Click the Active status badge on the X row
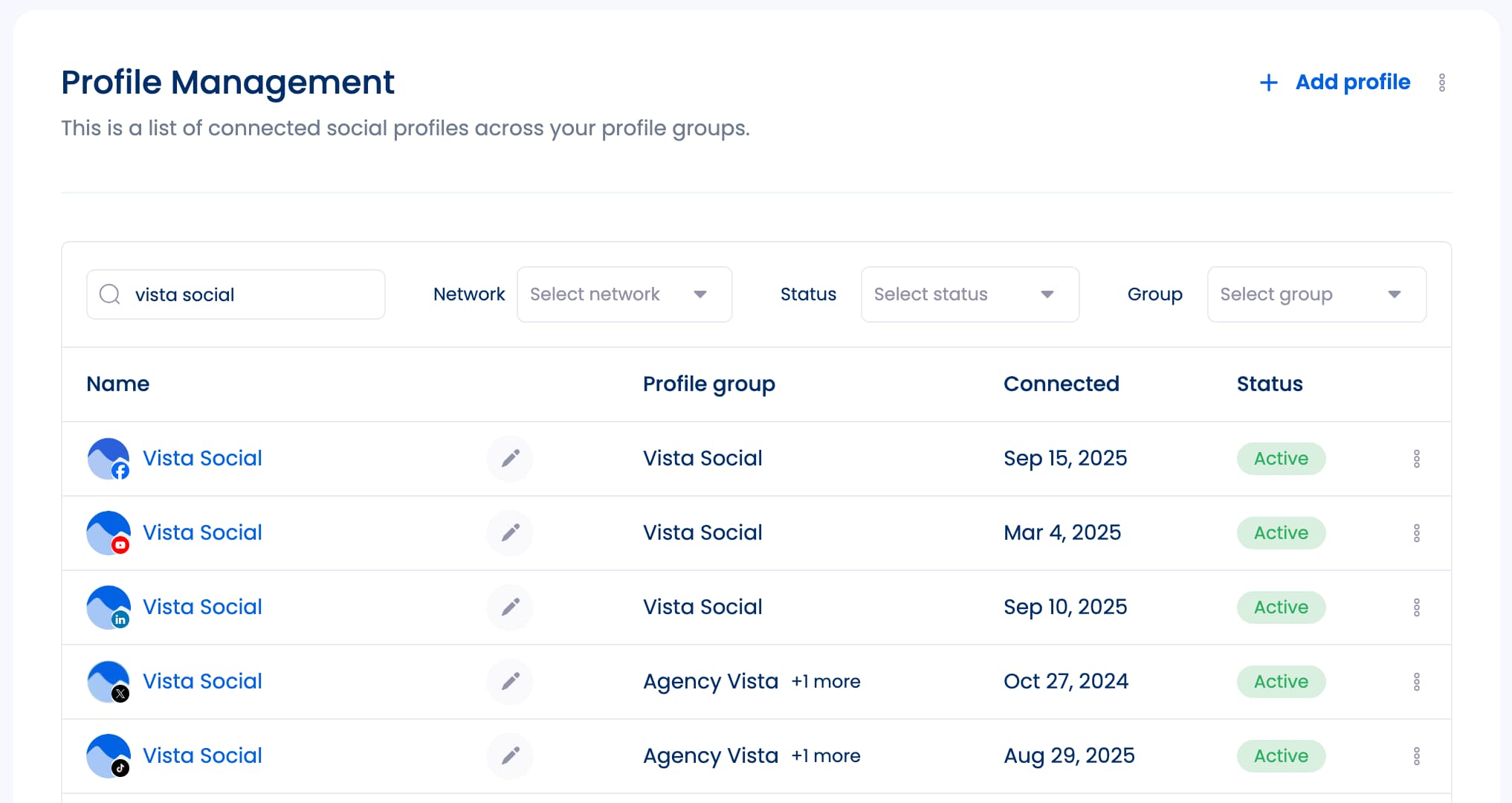Viewport: 1512px width, 803px height. tap(1281, 682)
